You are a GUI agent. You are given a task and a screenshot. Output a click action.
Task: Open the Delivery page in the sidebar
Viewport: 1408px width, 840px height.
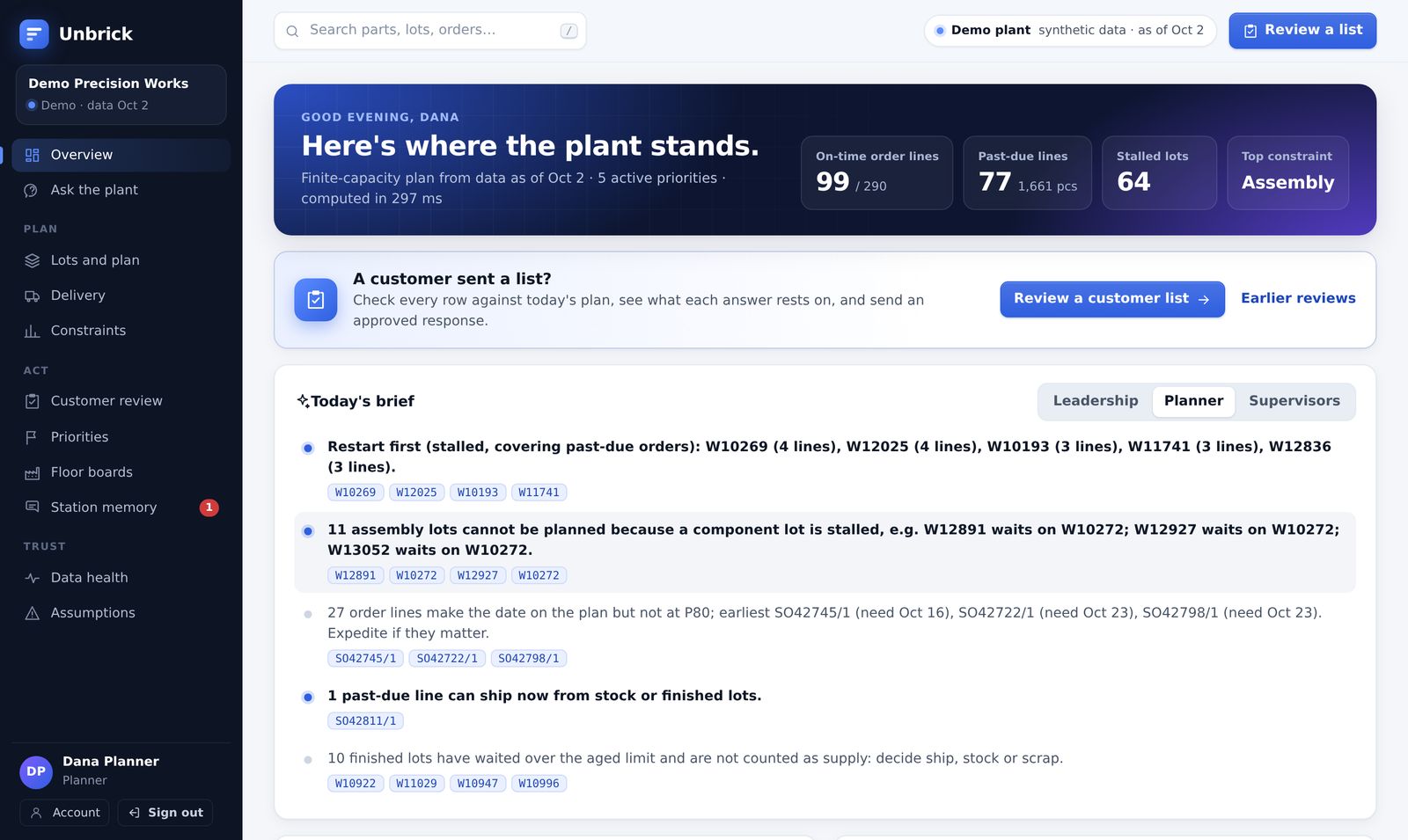coord(121,296)
